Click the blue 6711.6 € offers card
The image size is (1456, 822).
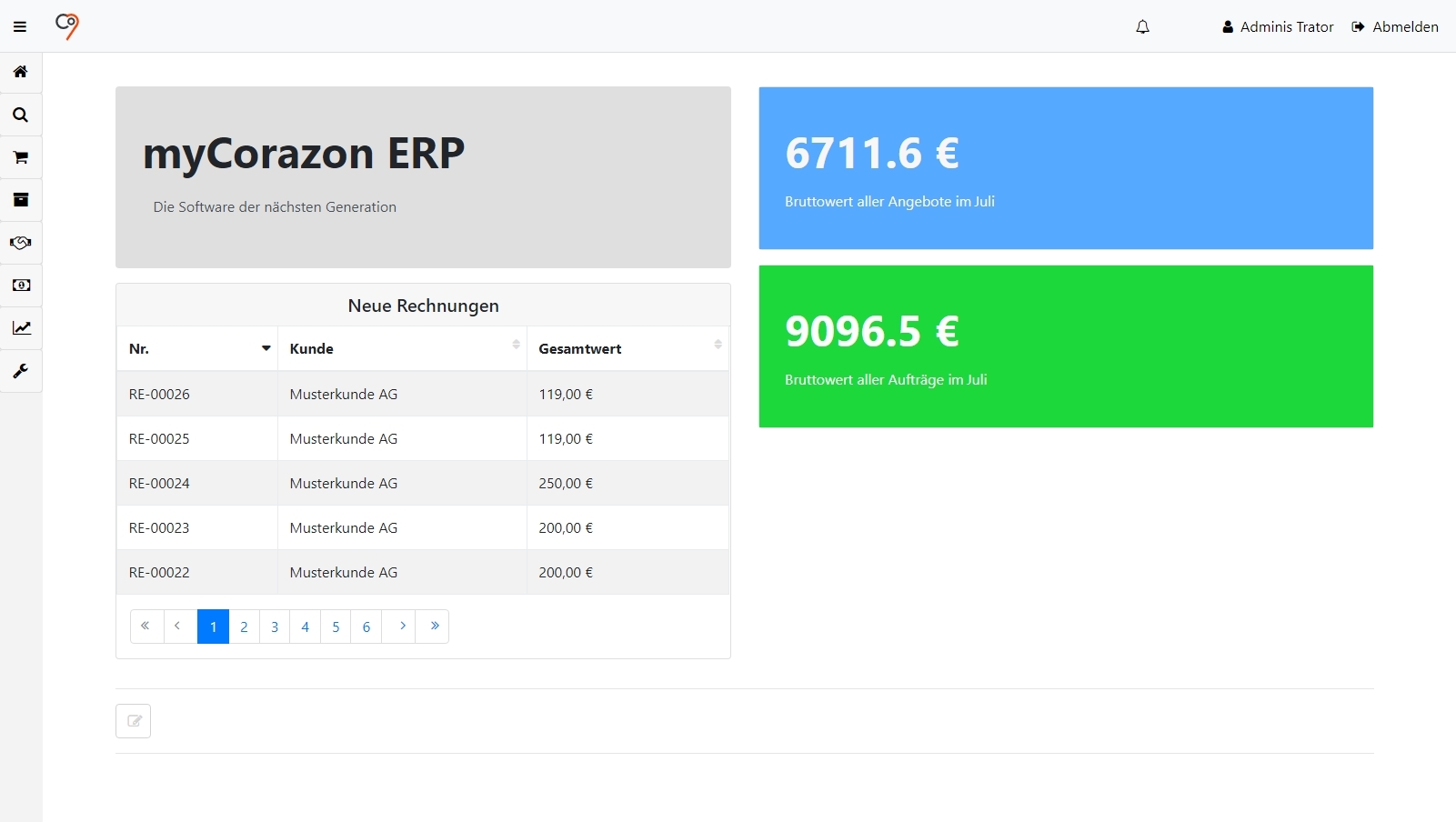tap(1066, 168)
